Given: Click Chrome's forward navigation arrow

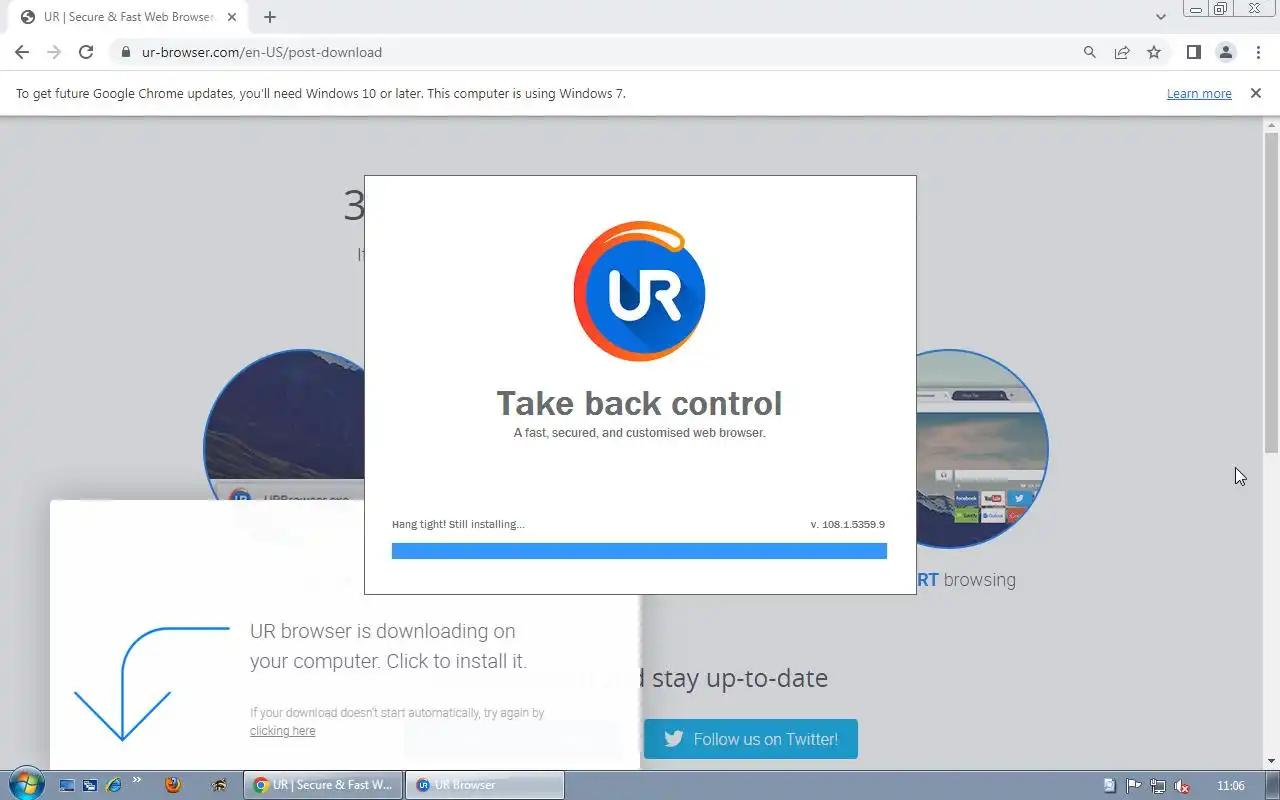Looking at the screenshot, I should 54,52.
